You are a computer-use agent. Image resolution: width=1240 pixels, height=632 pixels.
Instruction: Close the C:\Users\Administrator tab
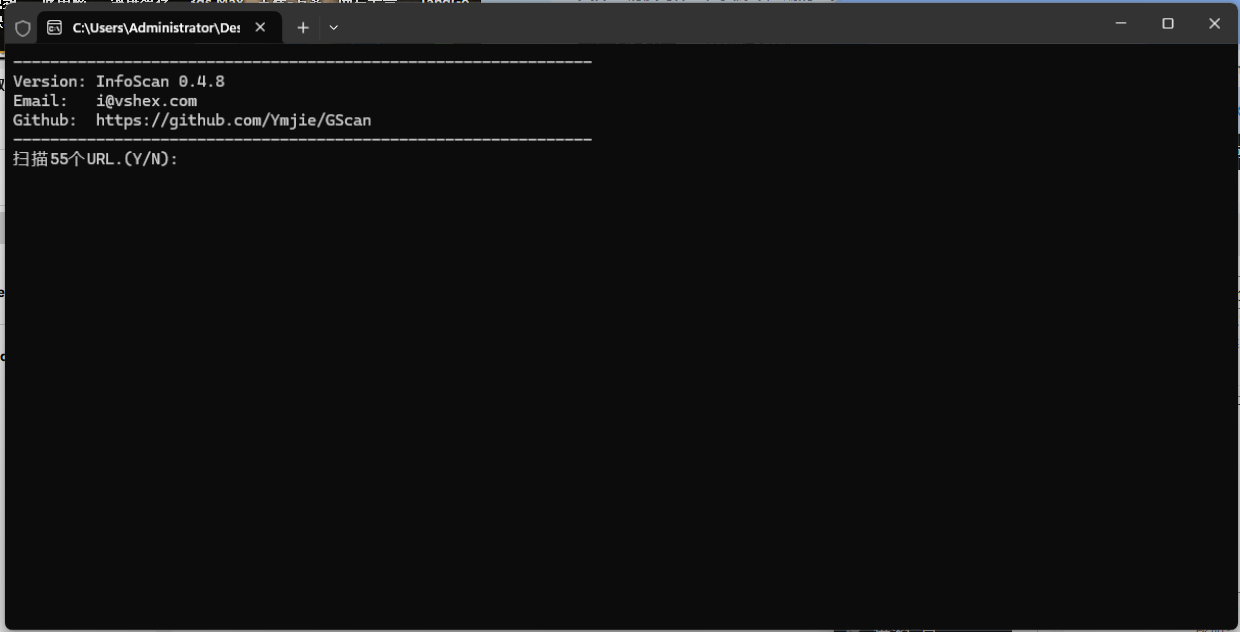tap(260, 27)
